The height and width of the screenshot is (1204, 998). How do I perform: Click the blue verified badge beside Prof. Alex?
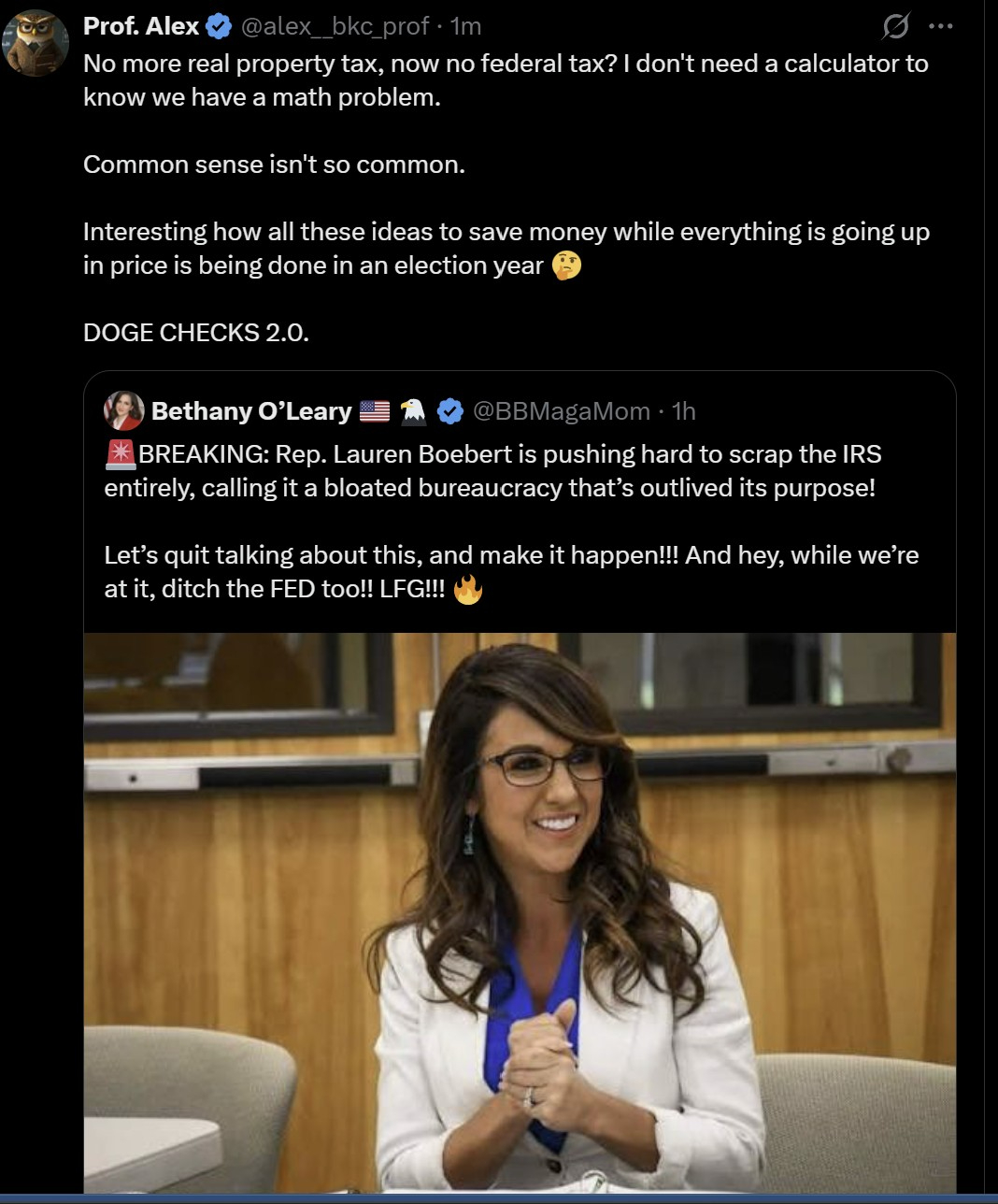[218, 27]
